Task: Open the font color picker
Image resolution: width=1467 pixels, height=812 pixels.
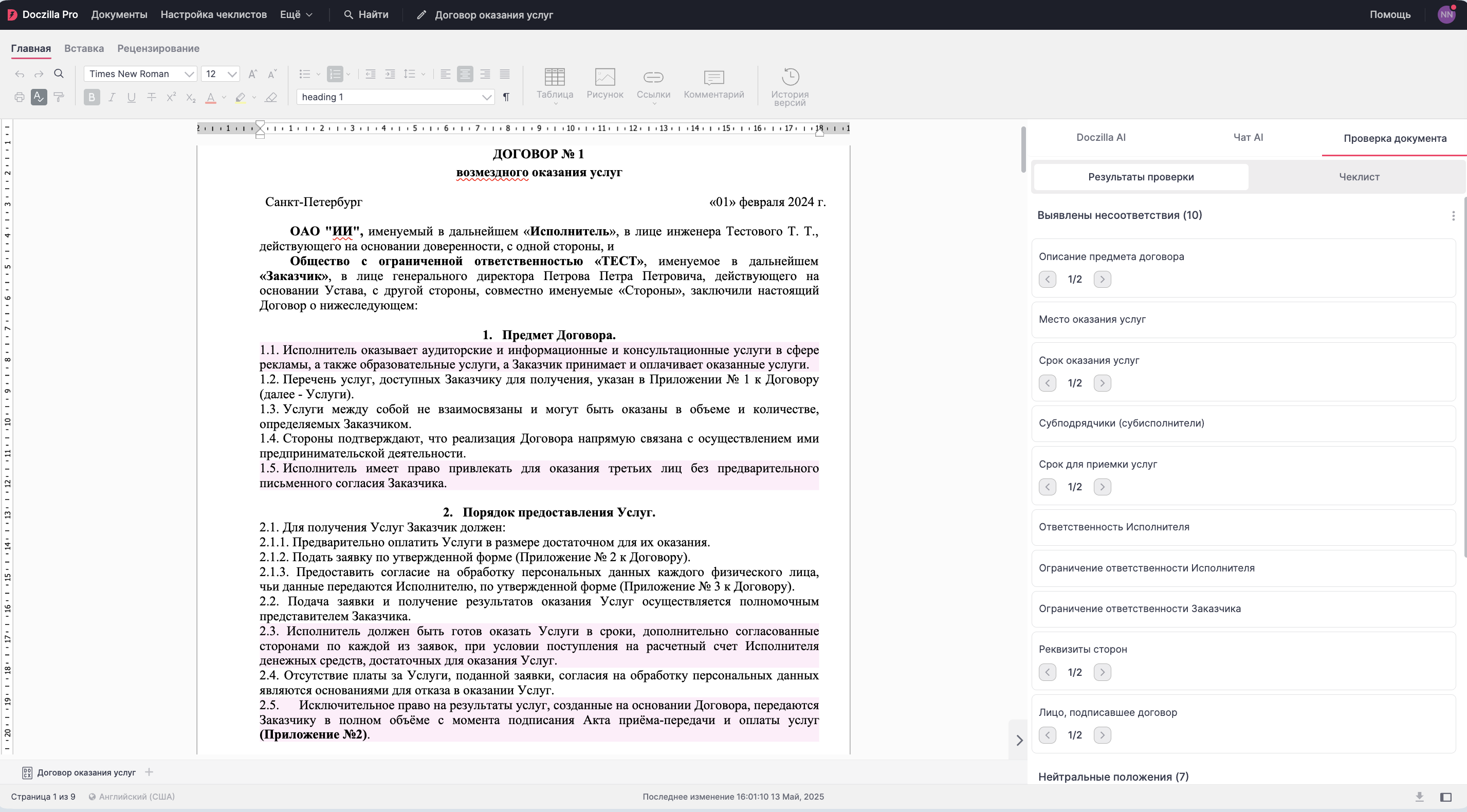Action: click(224, 97)
